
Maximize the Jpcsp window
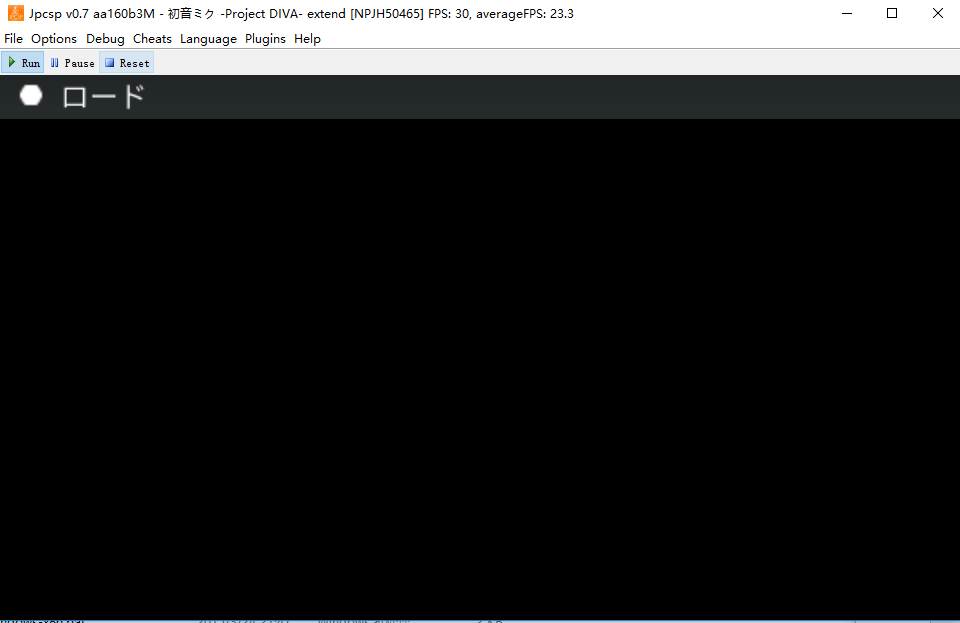click(x=892, y=13)
